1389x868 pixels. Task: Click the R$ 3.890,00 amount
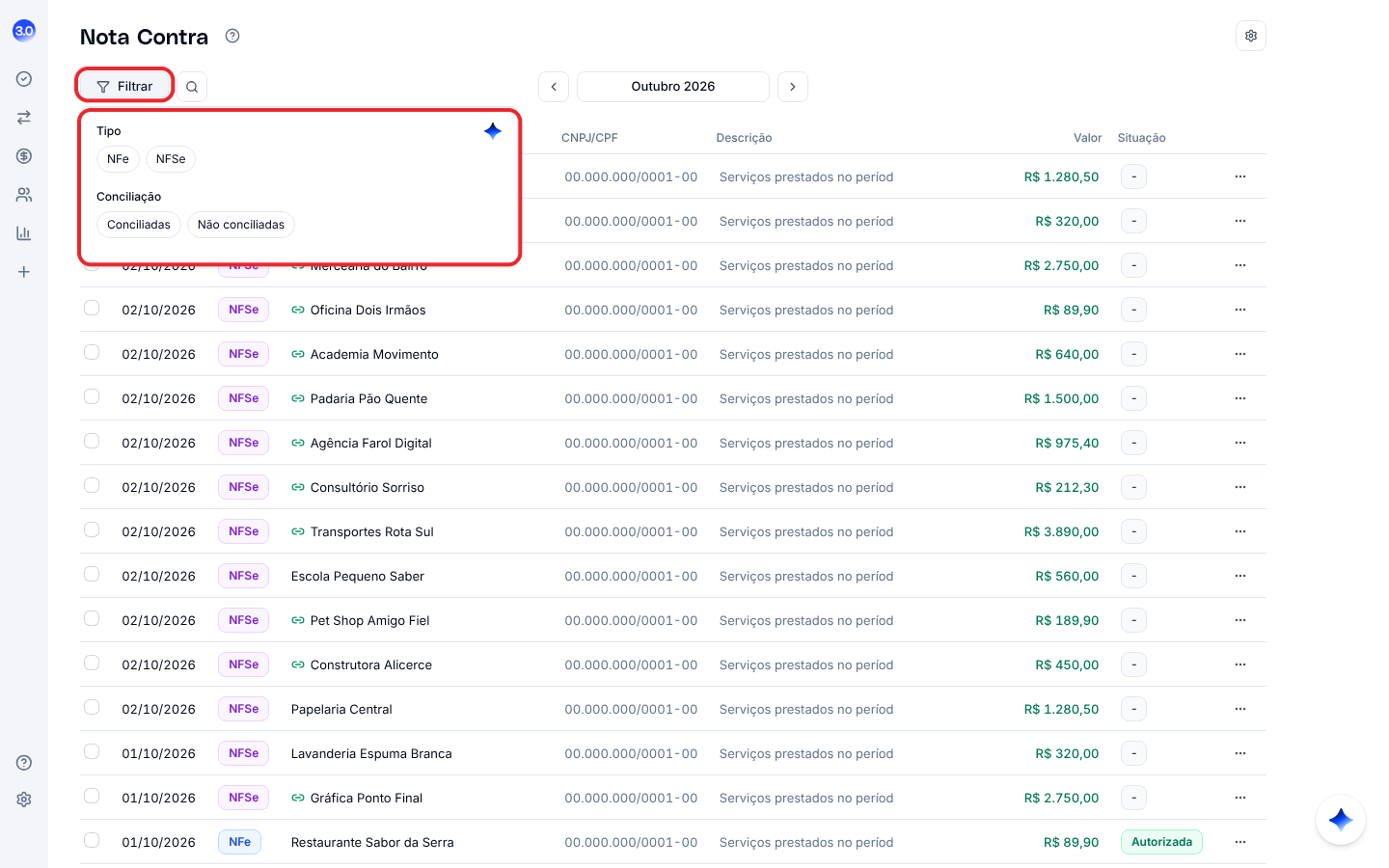[1061, 532]
